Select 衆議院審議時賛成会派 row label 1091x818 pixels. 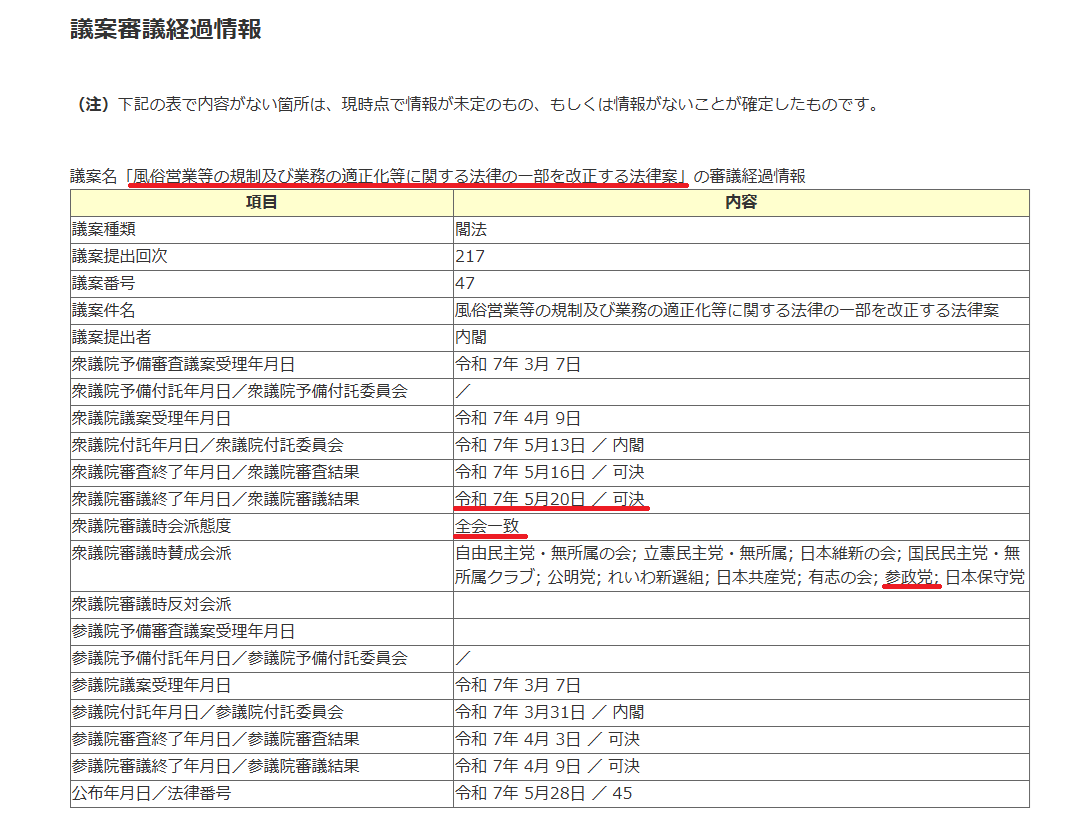tap(152, 554)
